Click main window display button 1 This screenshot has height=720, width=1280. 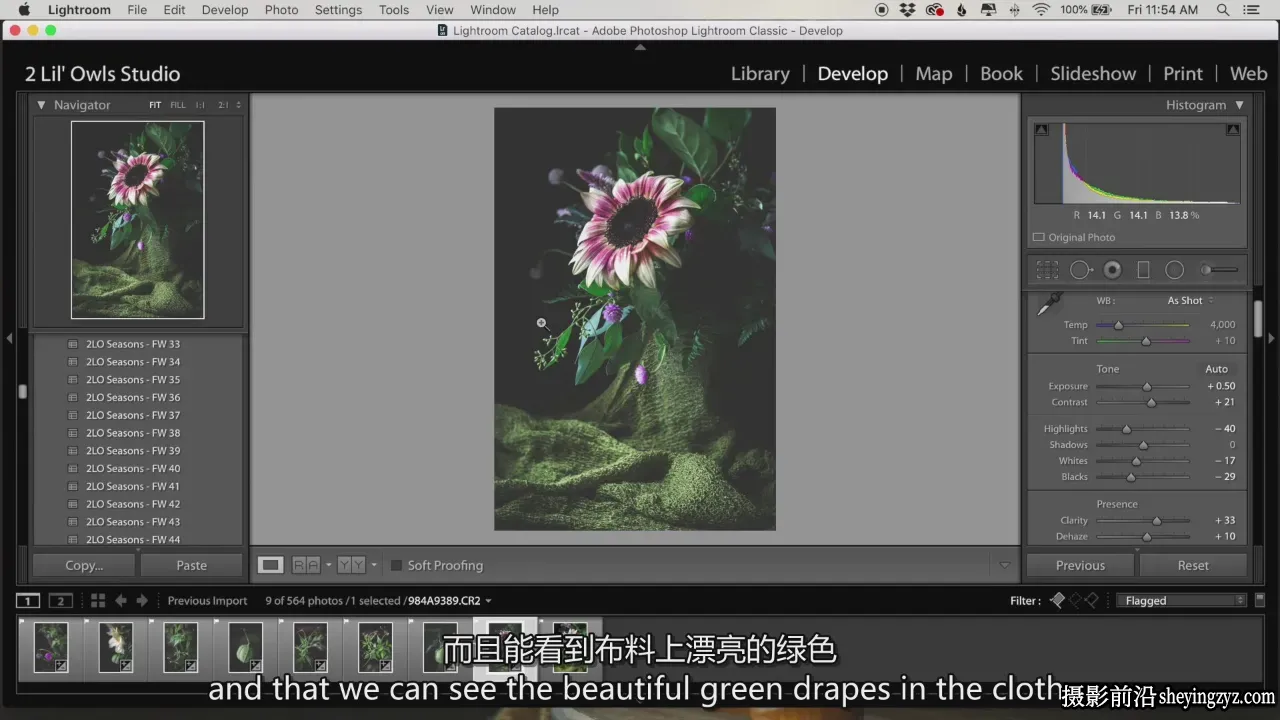coord(28,600)
